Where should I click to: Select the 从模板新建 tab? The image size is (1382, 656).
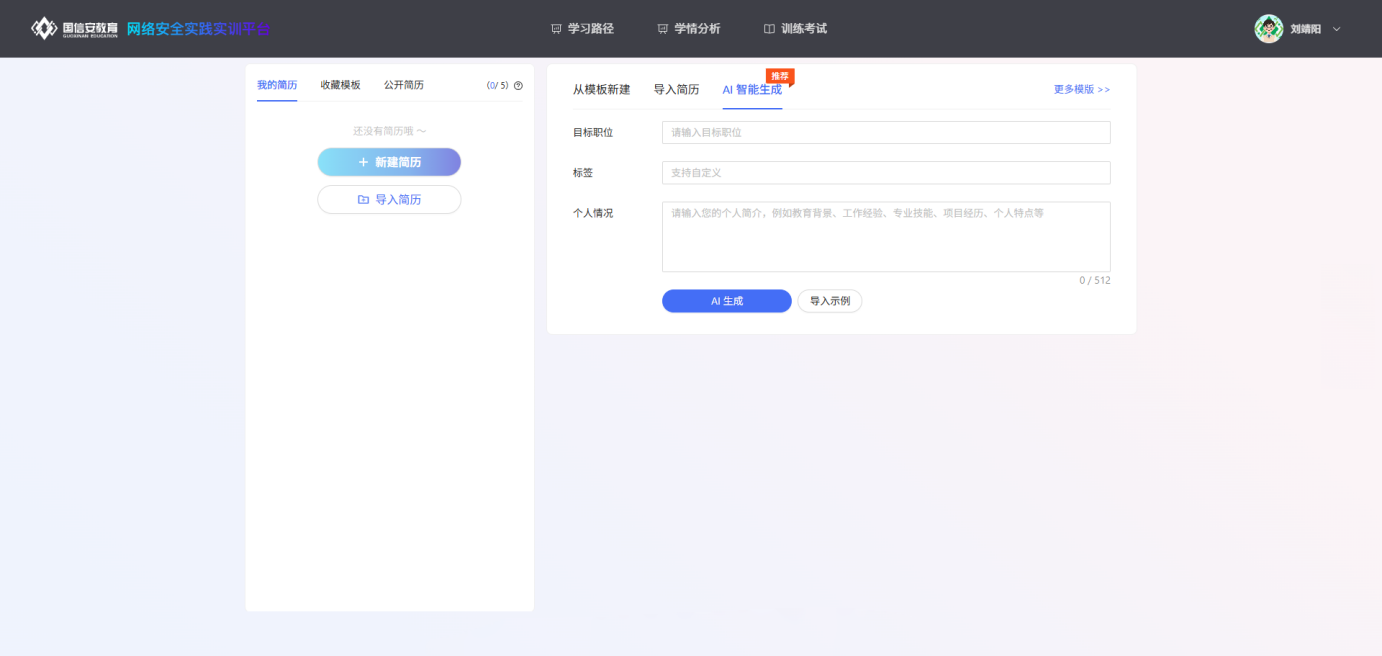coord(601,90)
